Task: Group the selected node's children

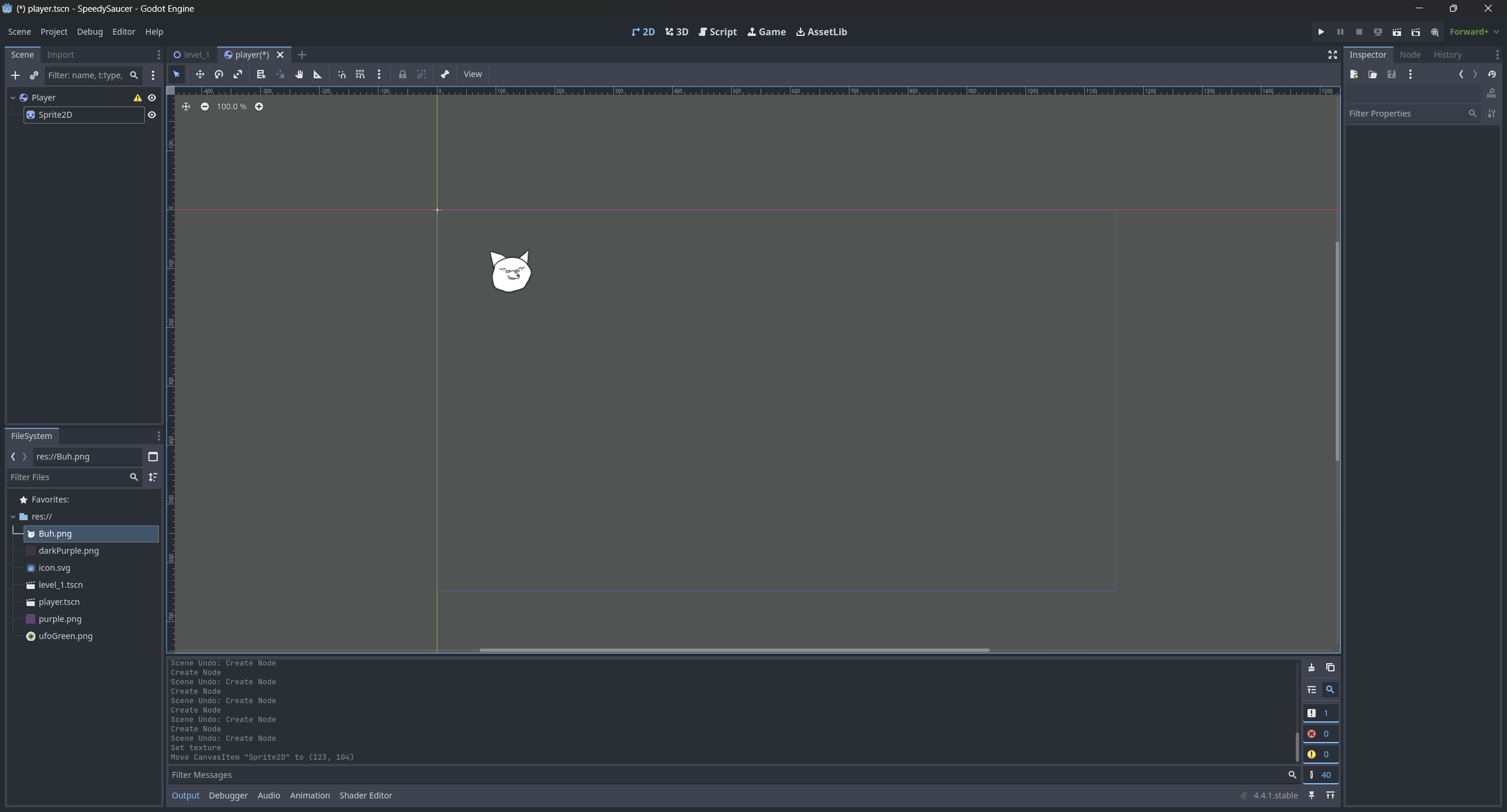Action: tap(421, 74)
